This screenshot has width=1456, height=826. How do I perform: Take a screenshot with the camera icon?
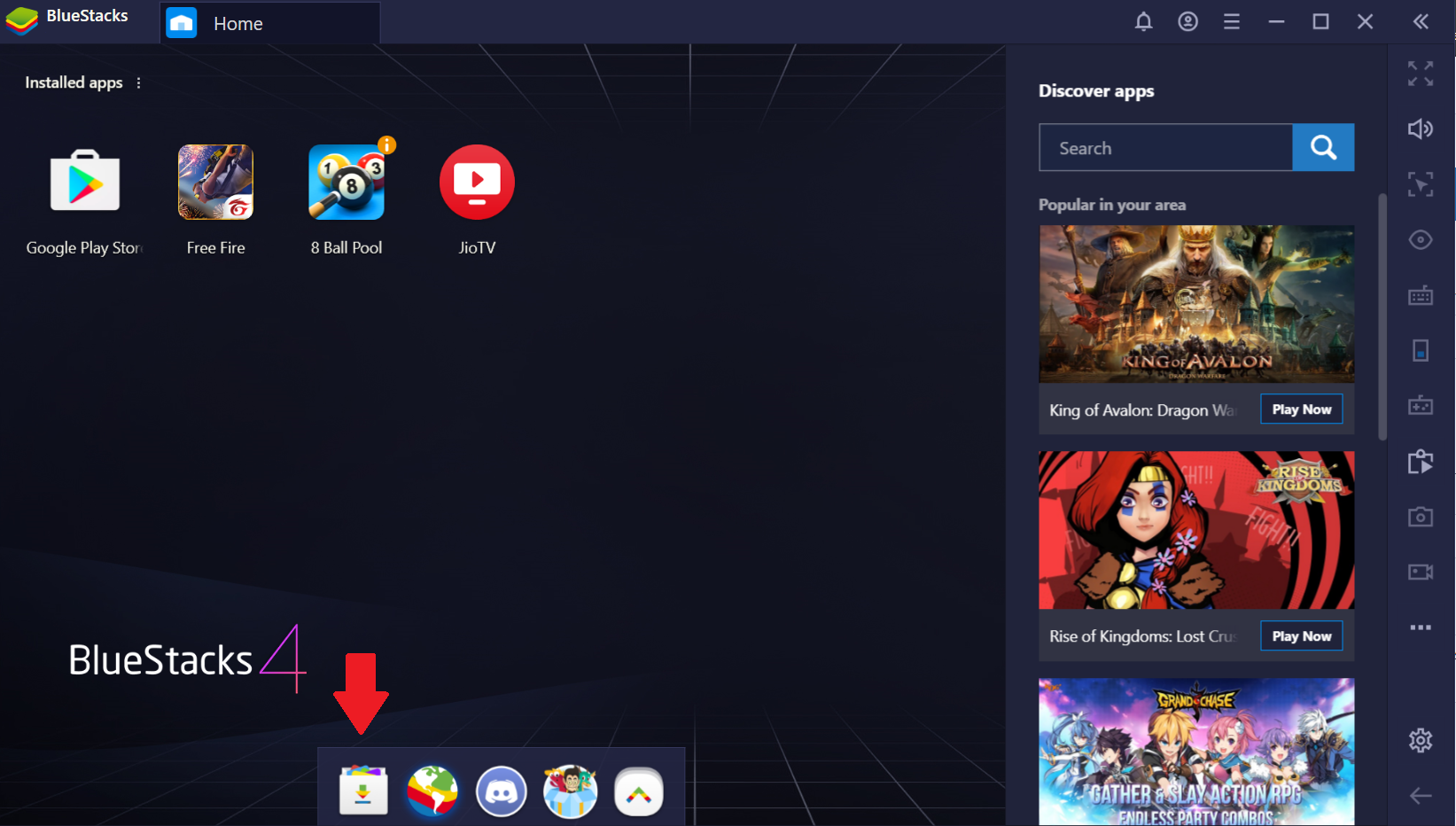coord(1421,517)
